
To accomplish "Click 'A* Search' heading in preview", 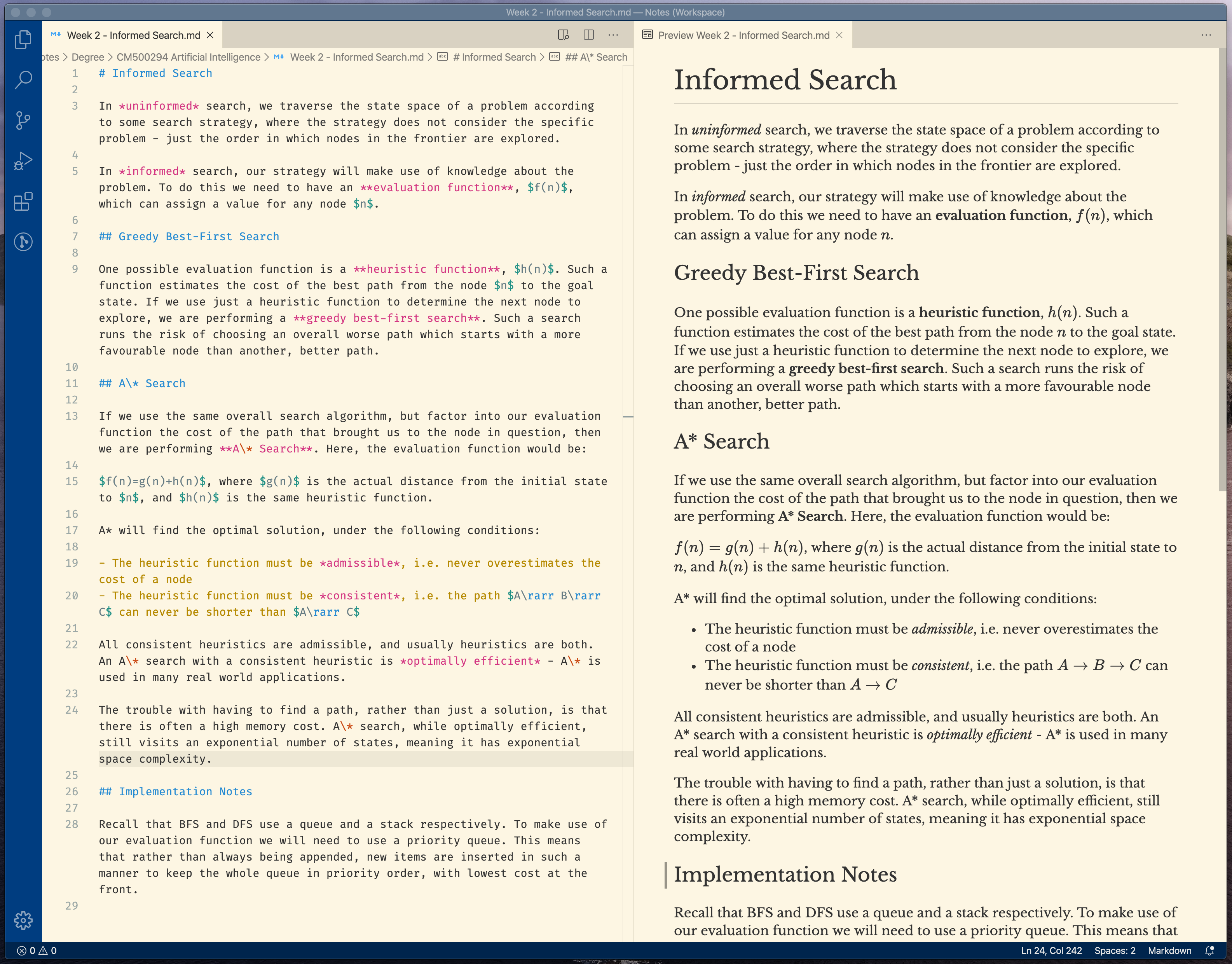I will click(721, 441).
